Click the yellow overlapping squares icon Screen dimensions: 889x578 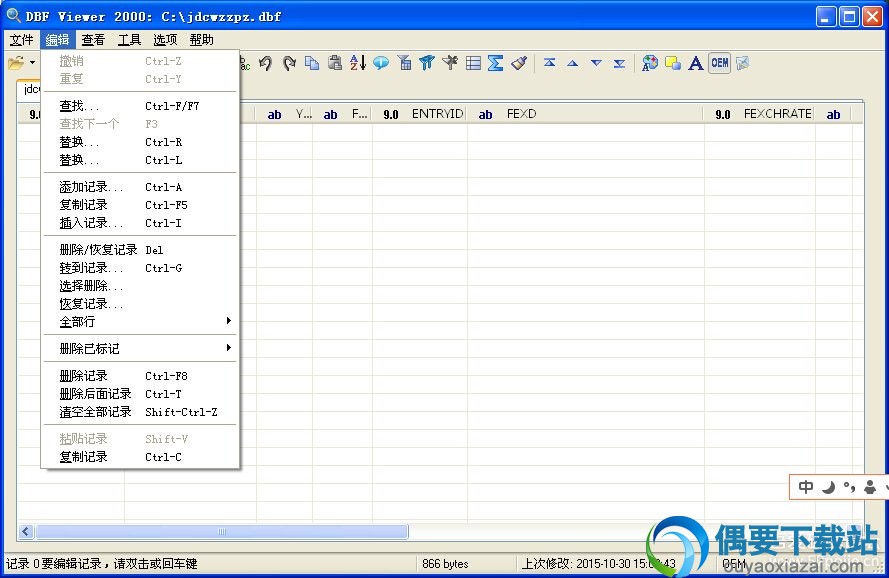pos(673,63)
